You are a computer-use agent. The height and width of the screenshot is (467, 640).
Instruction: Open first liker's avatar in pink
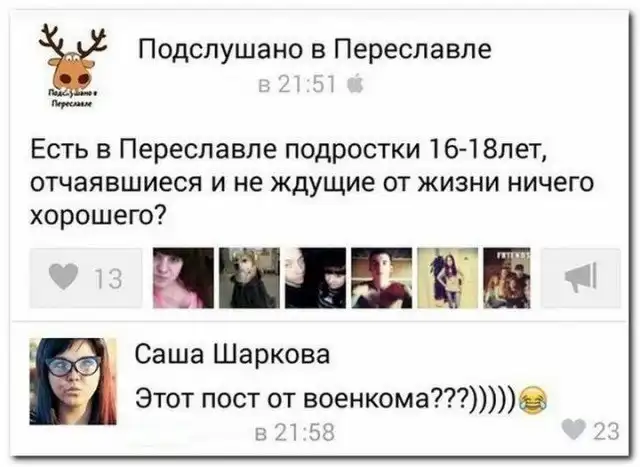point(183,278)
